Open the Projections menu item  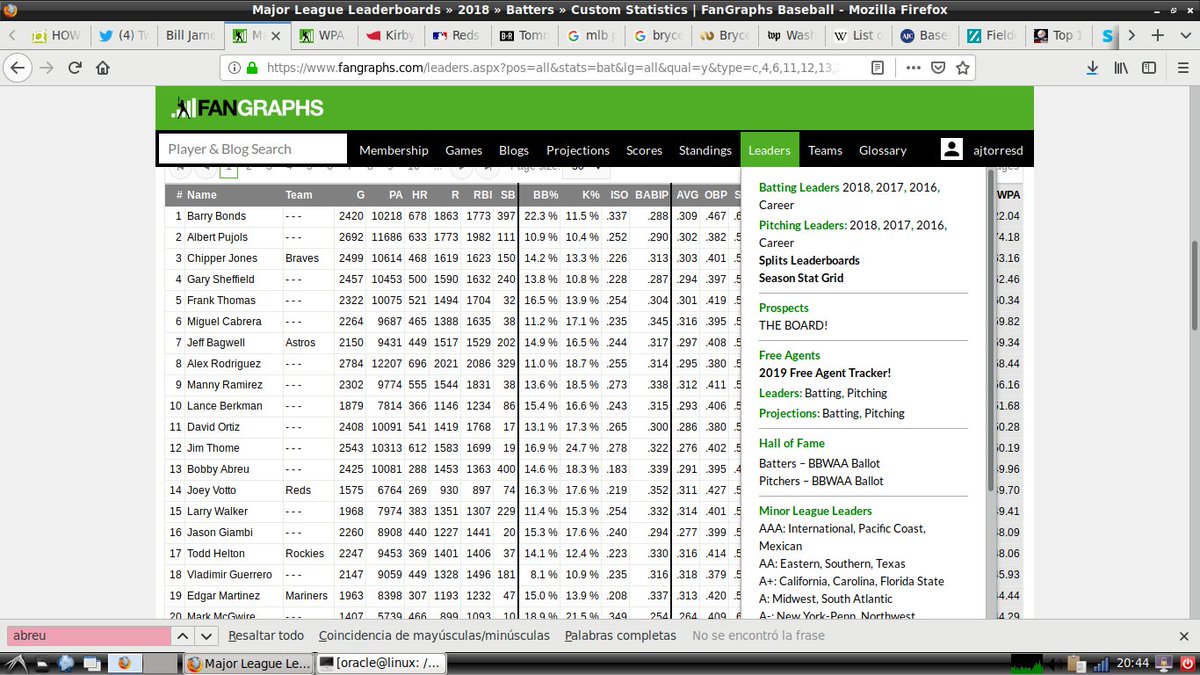click(578, 150)
